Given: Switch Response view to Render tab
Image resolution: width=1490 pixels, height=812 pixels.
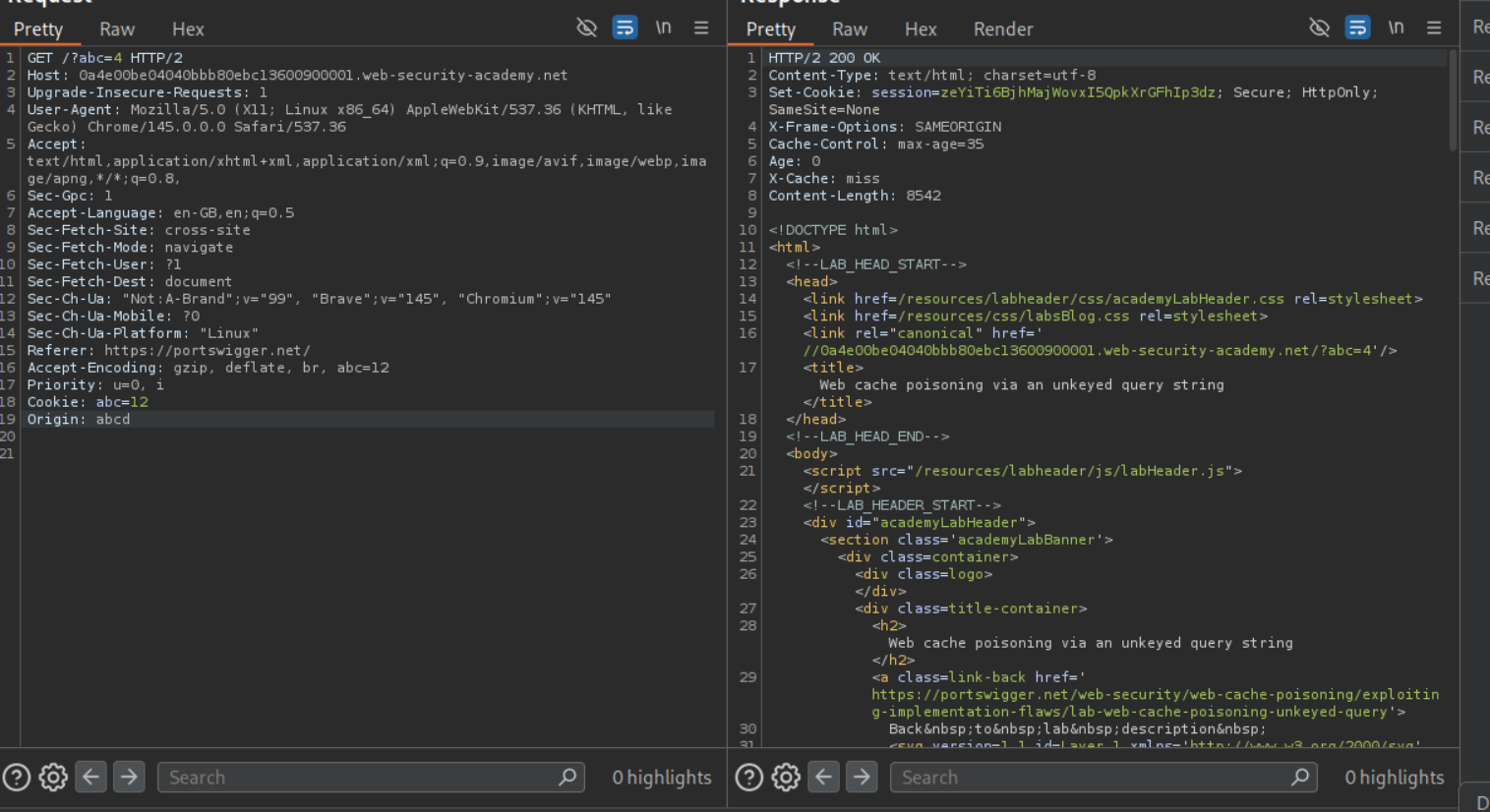Looking at the screenshot, I should point(1002,29).
